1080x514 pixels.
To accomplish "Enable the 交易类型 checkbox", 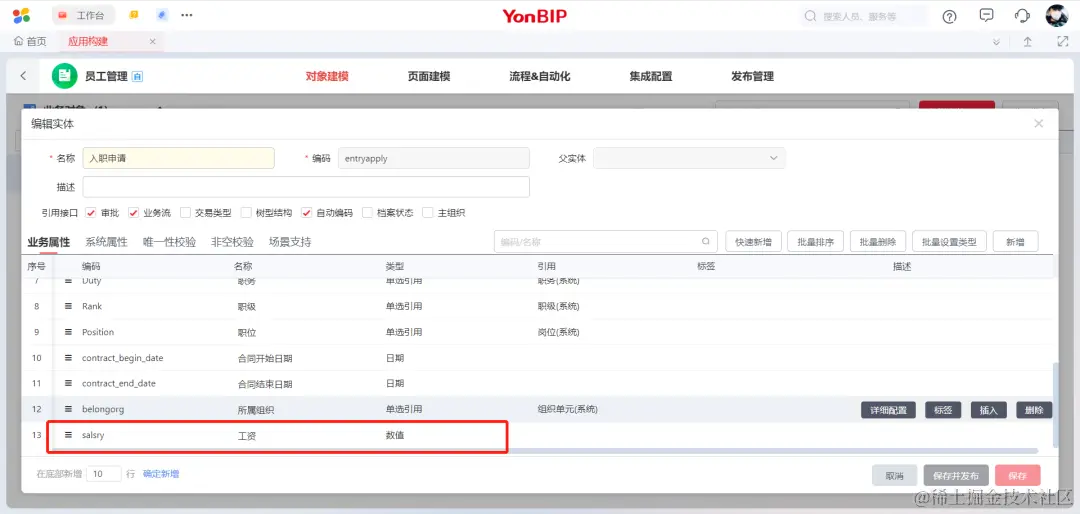I will [x=185, y=213].
